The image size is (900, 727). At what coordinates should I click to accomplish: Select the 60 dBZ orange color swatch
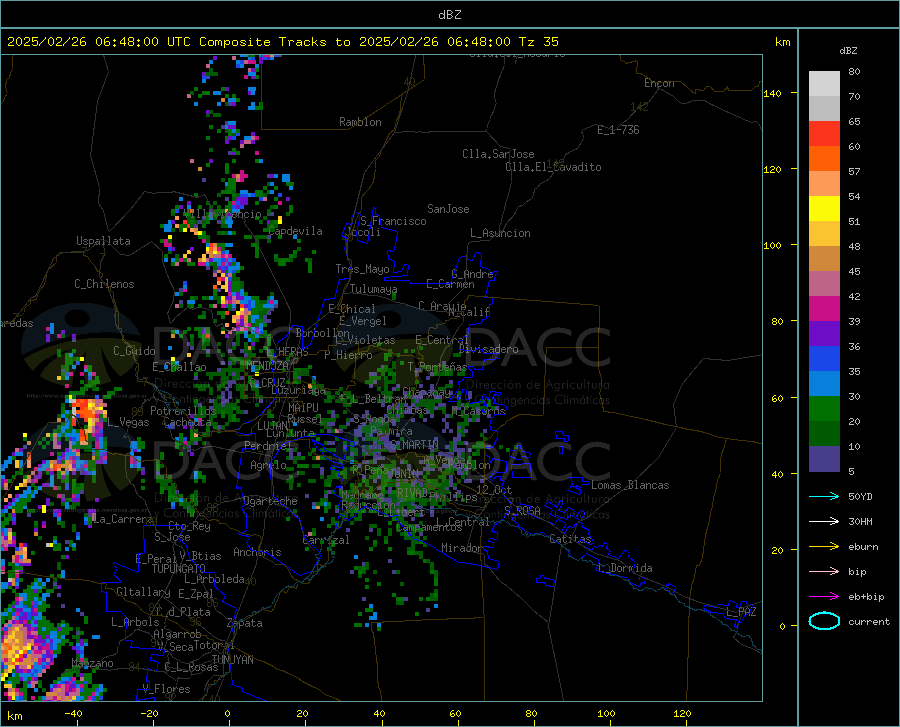[824, 159]
